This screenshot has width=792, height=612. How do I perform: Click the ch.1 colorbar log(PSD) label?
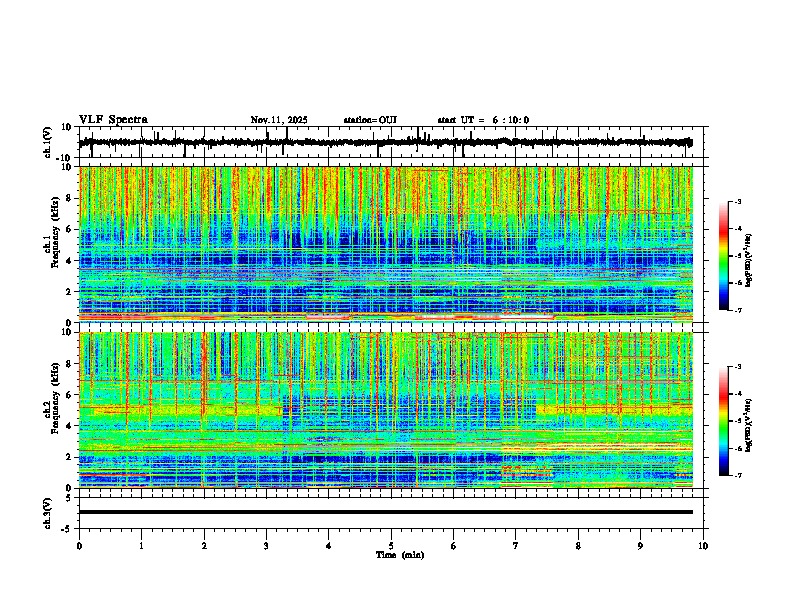pyautogui.click(x=749, y=261)
